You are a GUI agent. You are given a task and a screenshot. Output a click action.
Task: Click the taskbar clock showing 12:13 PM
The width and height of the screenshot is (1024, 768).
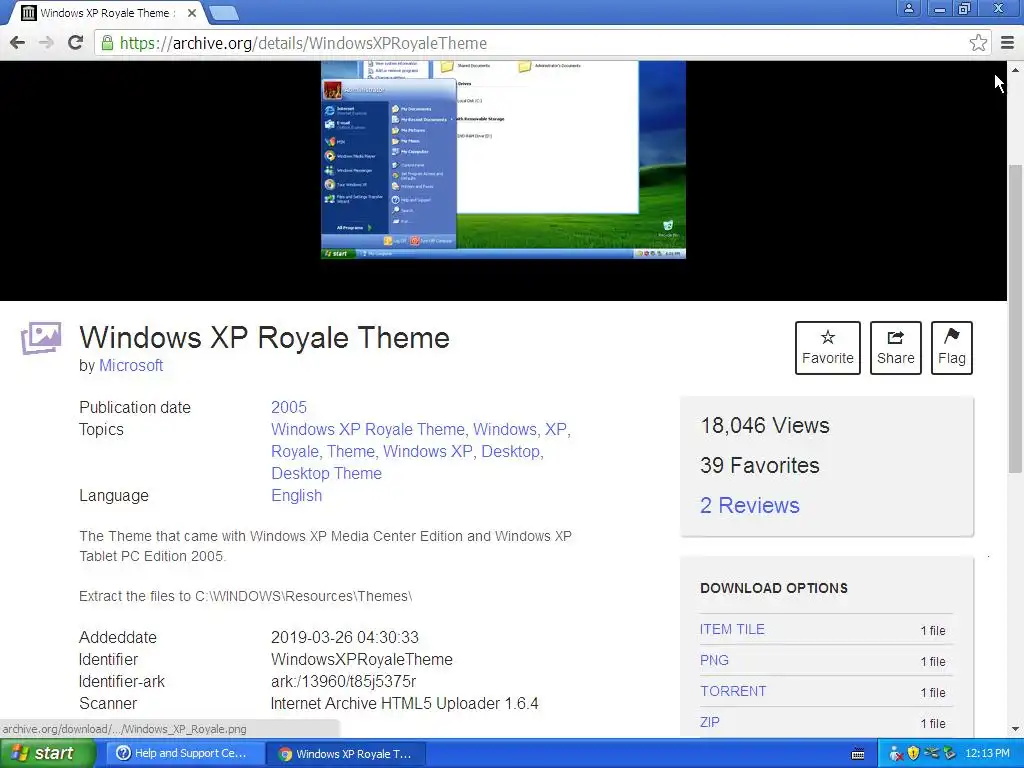point(987,754)
